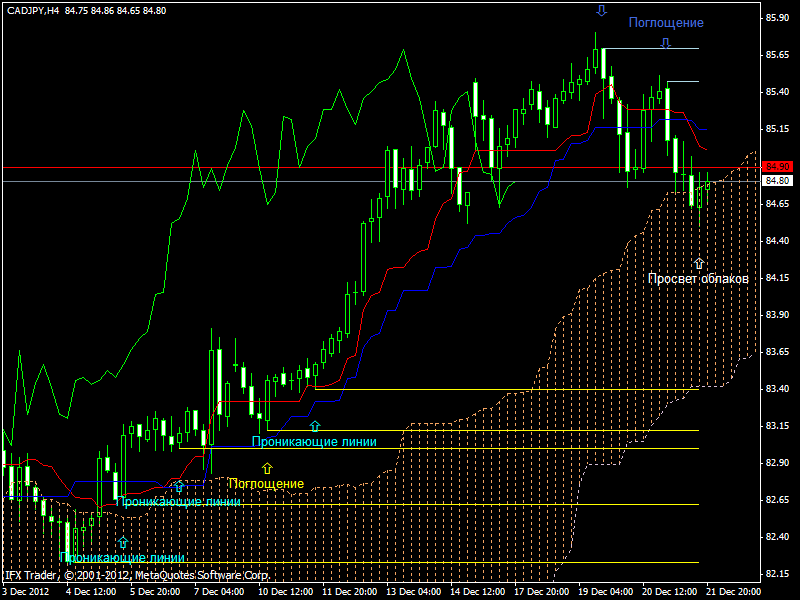Click the uppermost Проникающие линии label
The width and height of the screenshot is (800, 600).
(314, 441)
